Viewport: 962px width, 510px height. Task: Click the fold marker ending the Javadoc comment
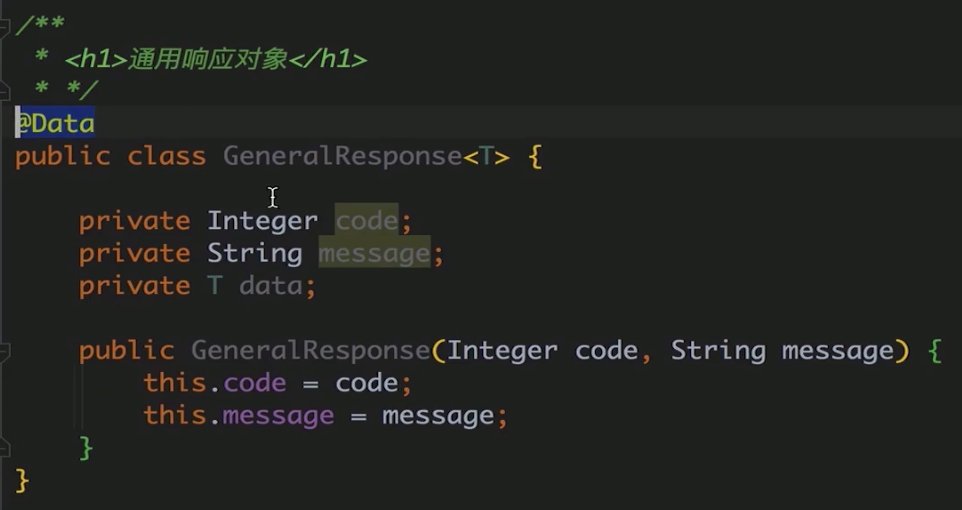tap(4, 92)
